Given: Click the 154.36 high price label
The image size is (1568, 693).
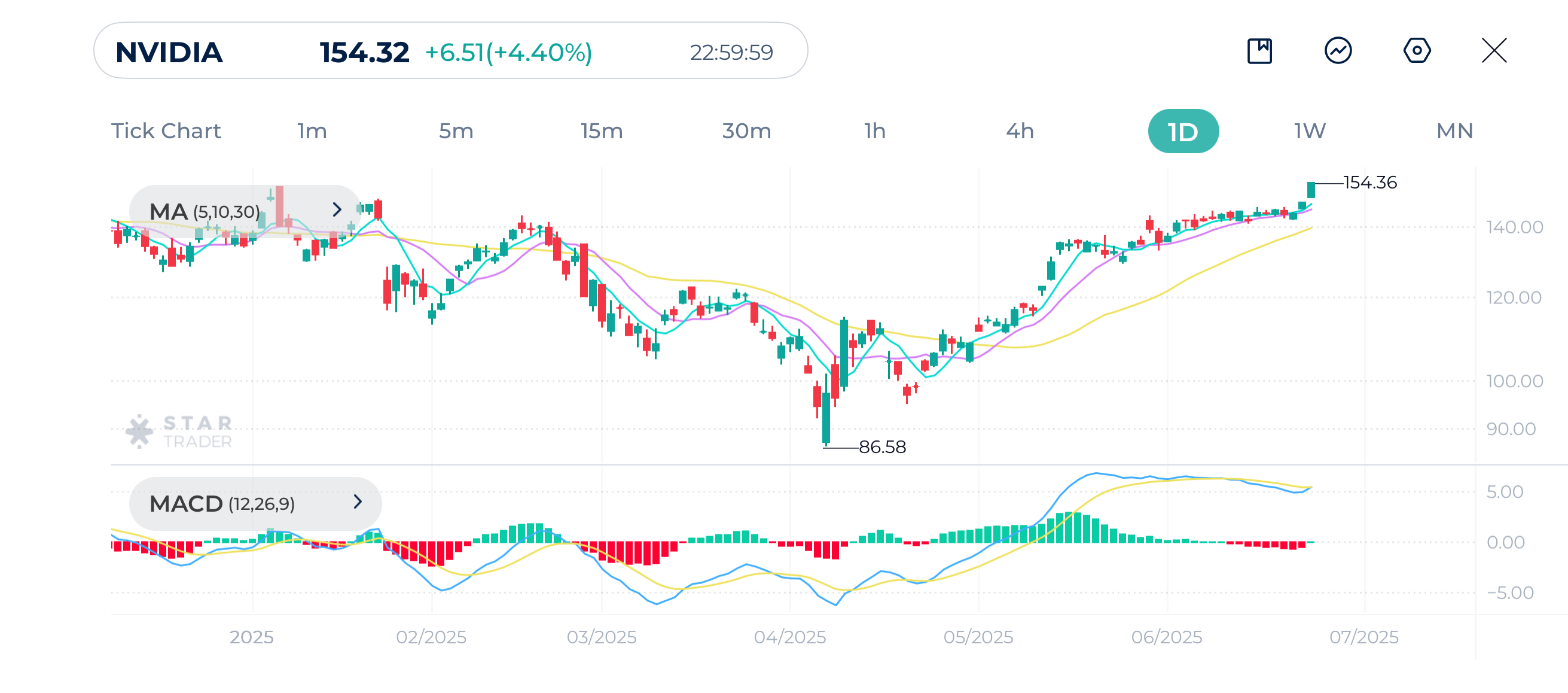Looking at the screenshot, I should pyautogui.click(x=1369, y=183).
